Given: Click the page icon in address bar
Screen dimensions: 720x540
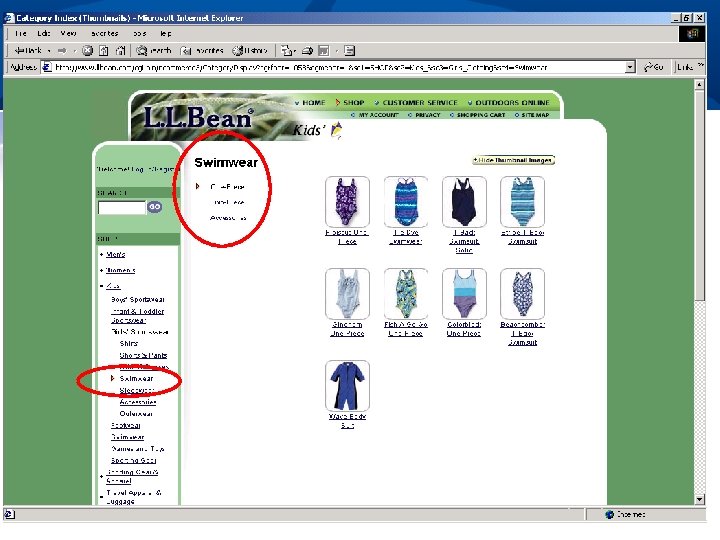Looking at the screenshot, I should (x=47, y=67).
